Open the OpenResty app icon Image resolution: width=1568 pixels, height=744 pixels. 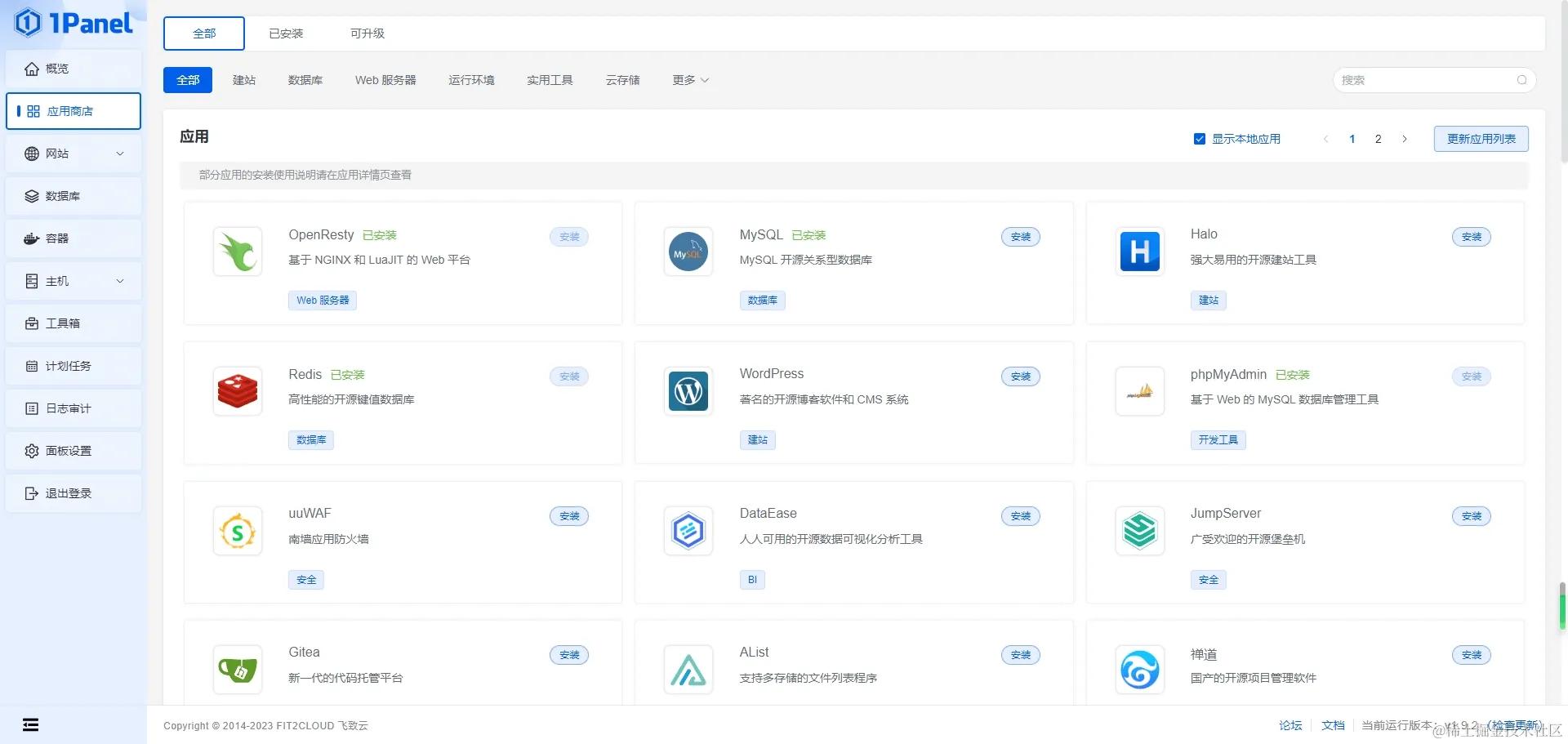238,252
